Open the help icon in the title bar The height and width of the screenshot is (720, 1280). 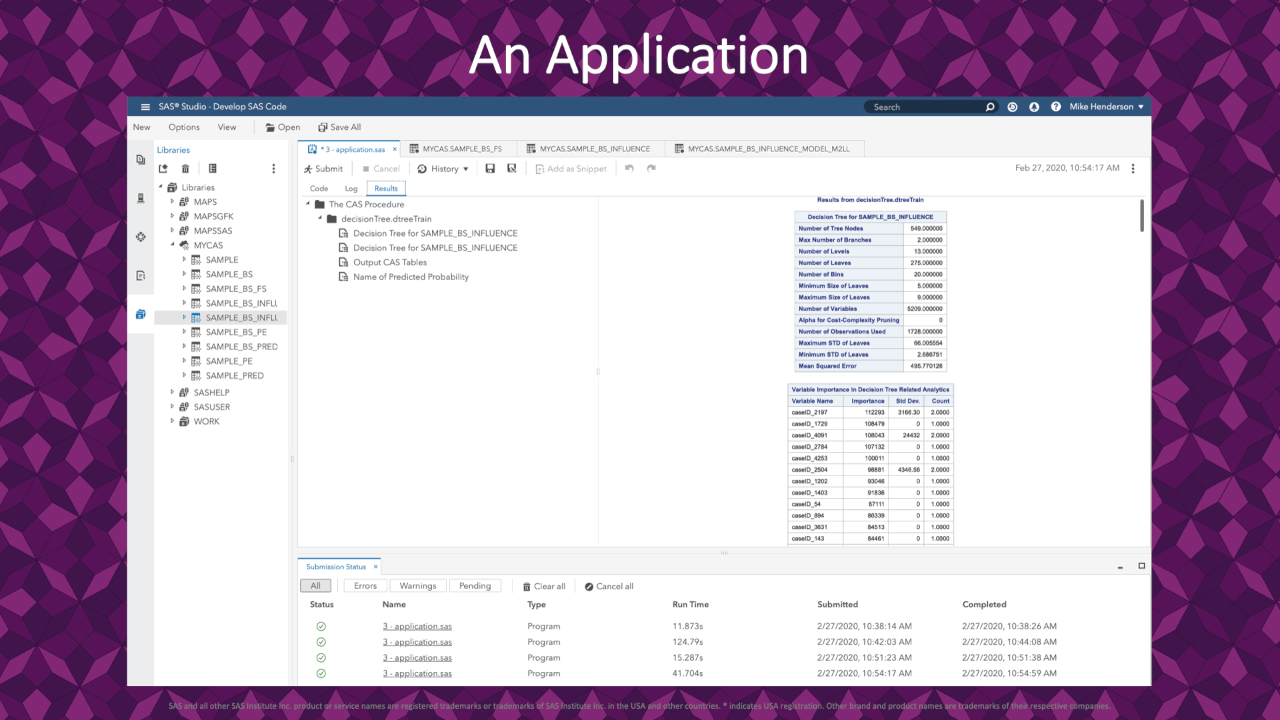tap(1057, 106)
